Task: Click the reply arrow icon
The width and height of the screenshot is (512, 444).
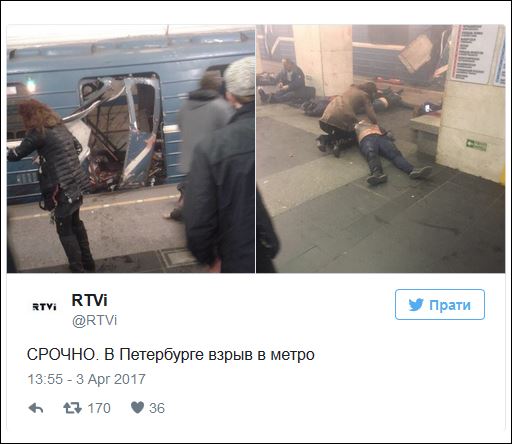Action: point(36,408)
